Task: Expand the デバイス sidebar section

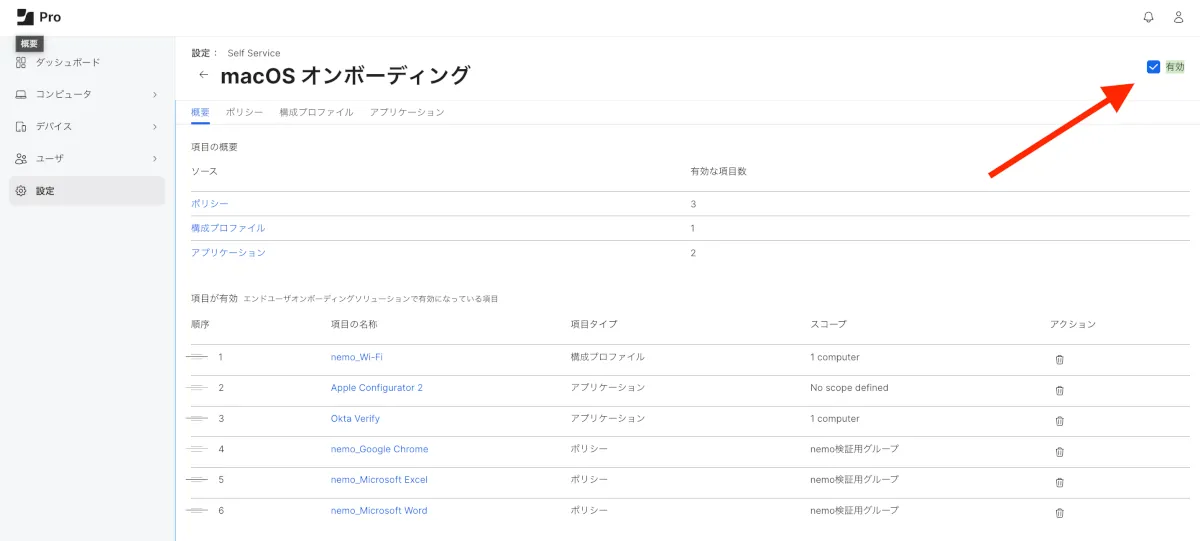Action: pos(87,126)
